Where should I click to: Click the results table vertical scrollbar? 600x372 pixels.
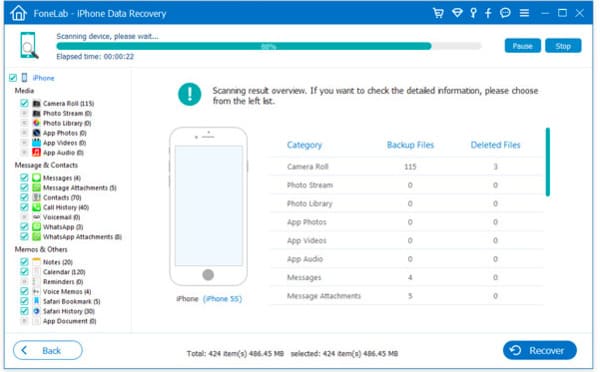pyautogui.click(x=548, y=162)
